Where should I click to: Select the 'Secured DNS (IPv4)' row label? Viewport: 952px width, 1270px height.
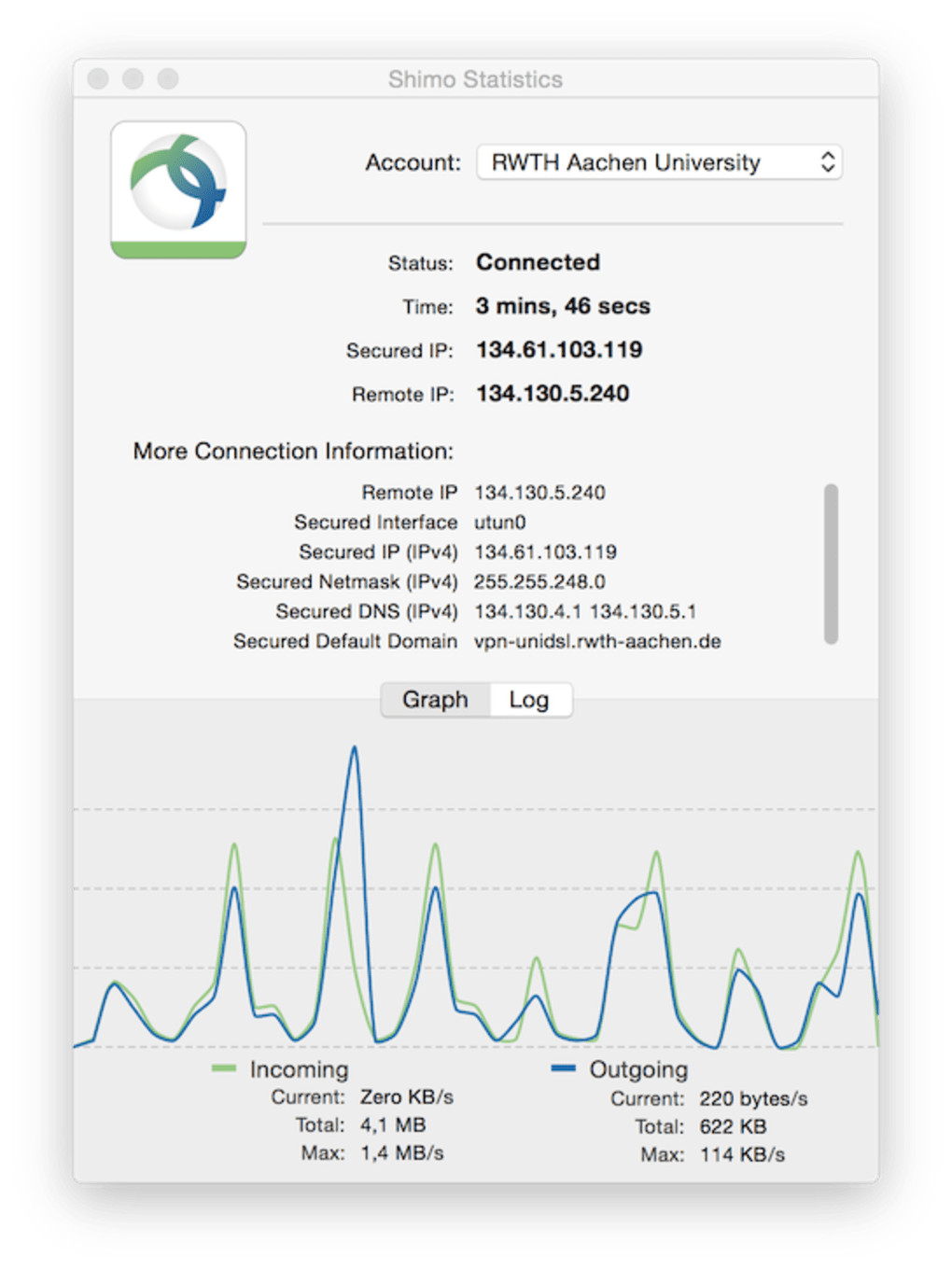pos(367,612)
